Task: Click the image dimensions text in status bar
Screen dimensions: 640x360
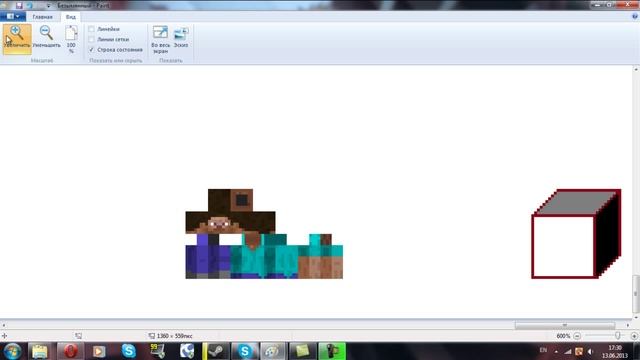Action: tap(174, 336)
